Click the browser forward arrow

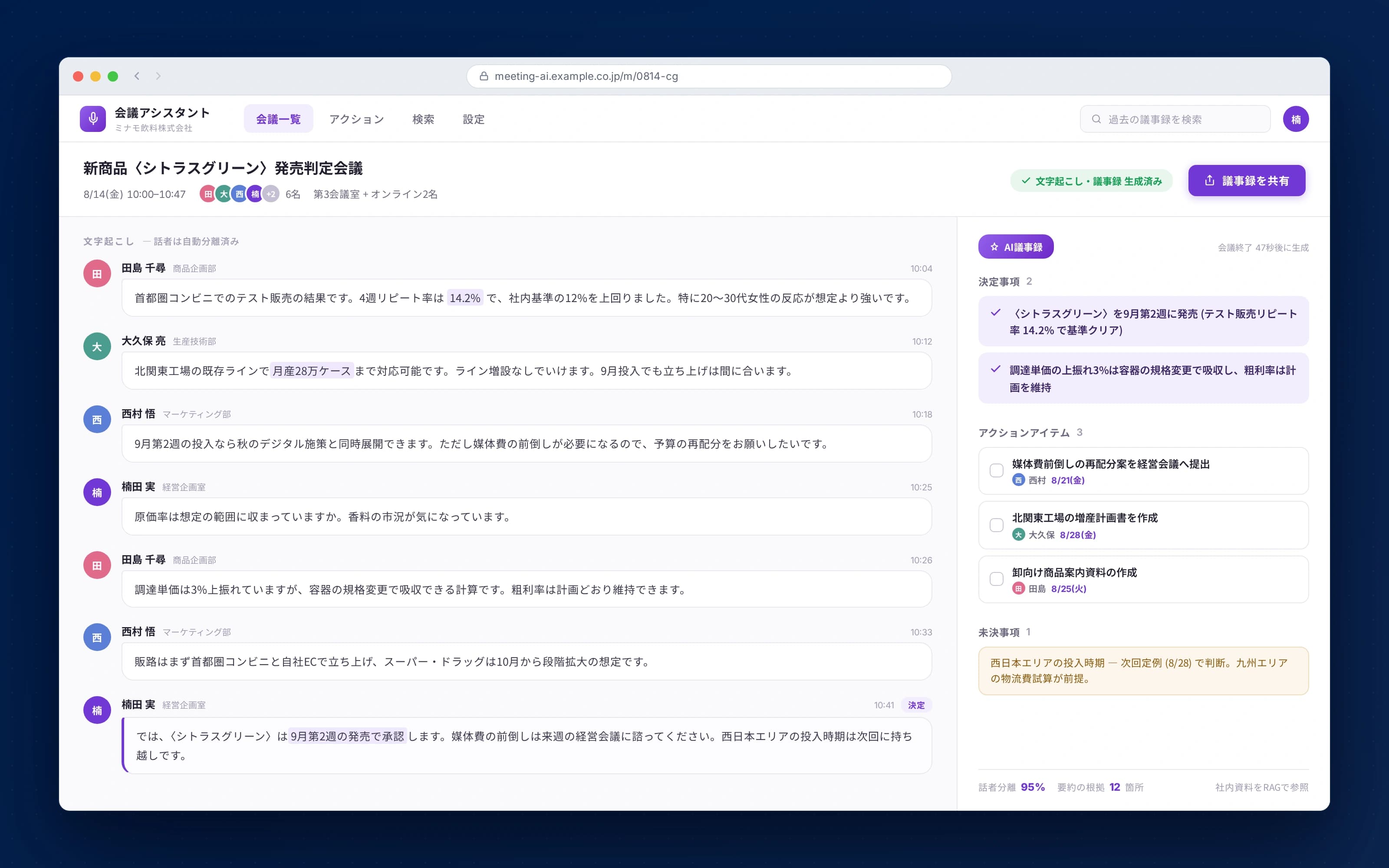[158, 76]
